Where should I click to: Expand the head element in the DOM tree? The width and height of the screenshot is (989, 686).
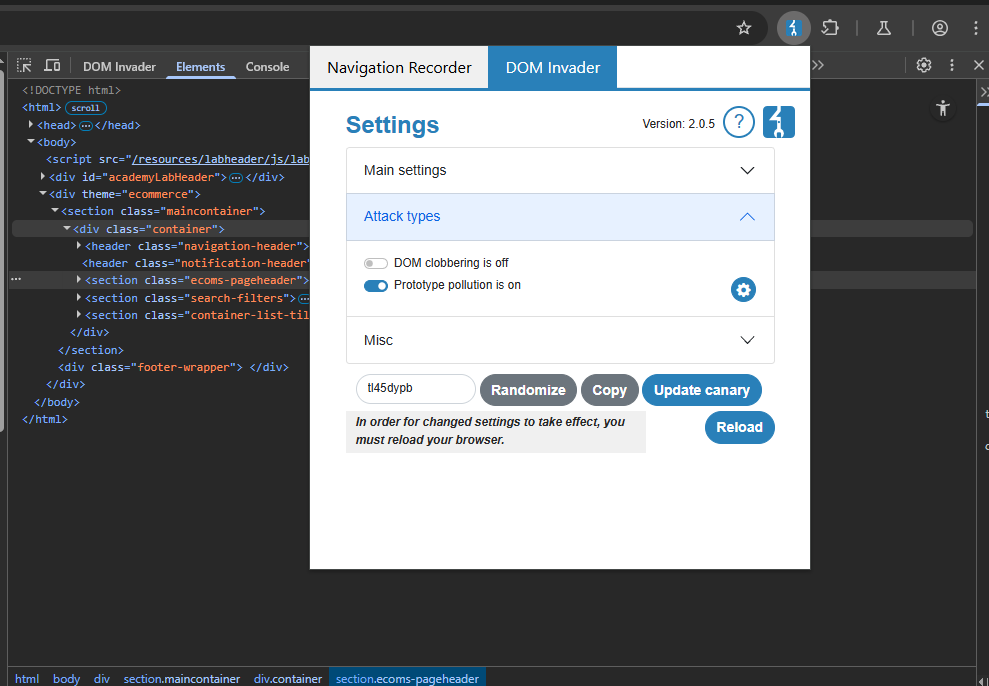click(x=31, y=125)
